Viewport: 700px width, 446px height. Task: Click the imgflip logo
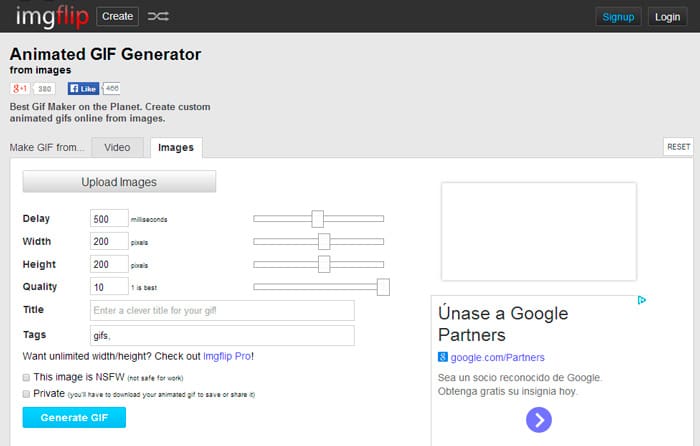pos(52,17)
